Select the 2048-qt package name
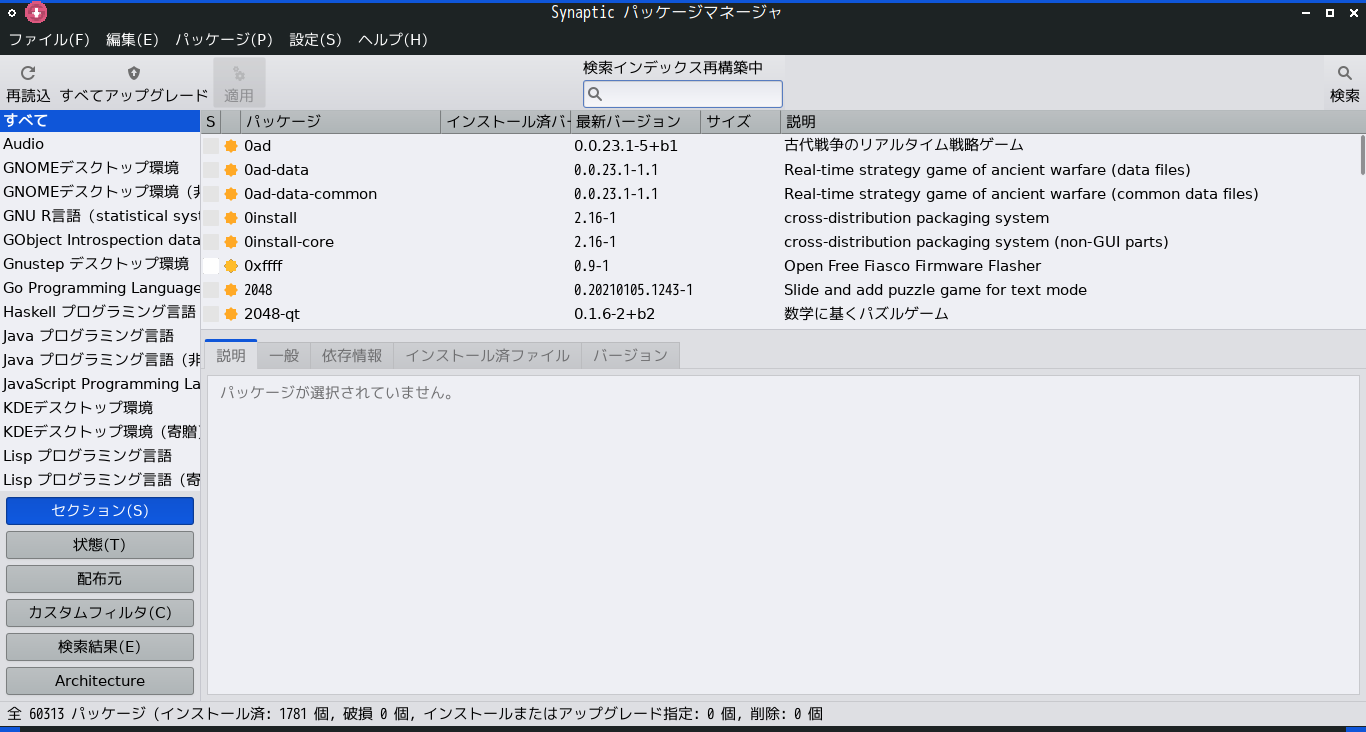 pyautogui.click(x=272, y=314)
